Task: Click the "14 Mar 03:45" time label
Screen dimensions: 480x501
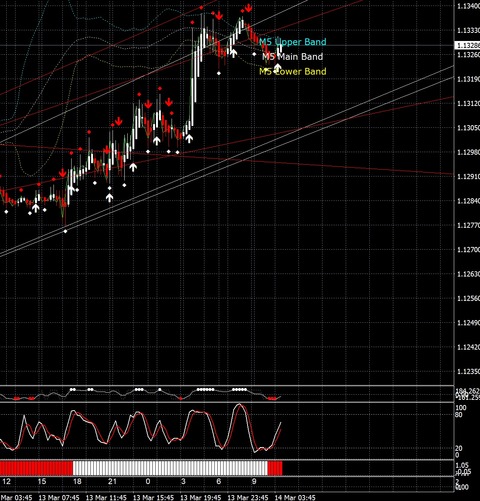Action: click(295, 497)
